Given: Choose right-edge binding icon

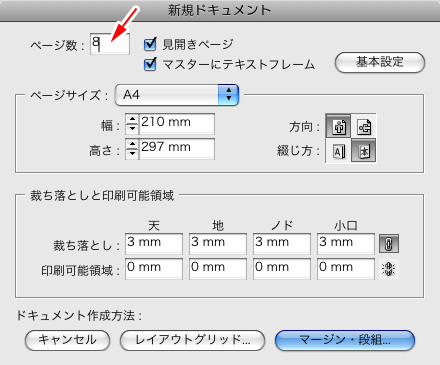Looking at the screenshot, I should tap(364, 151).
